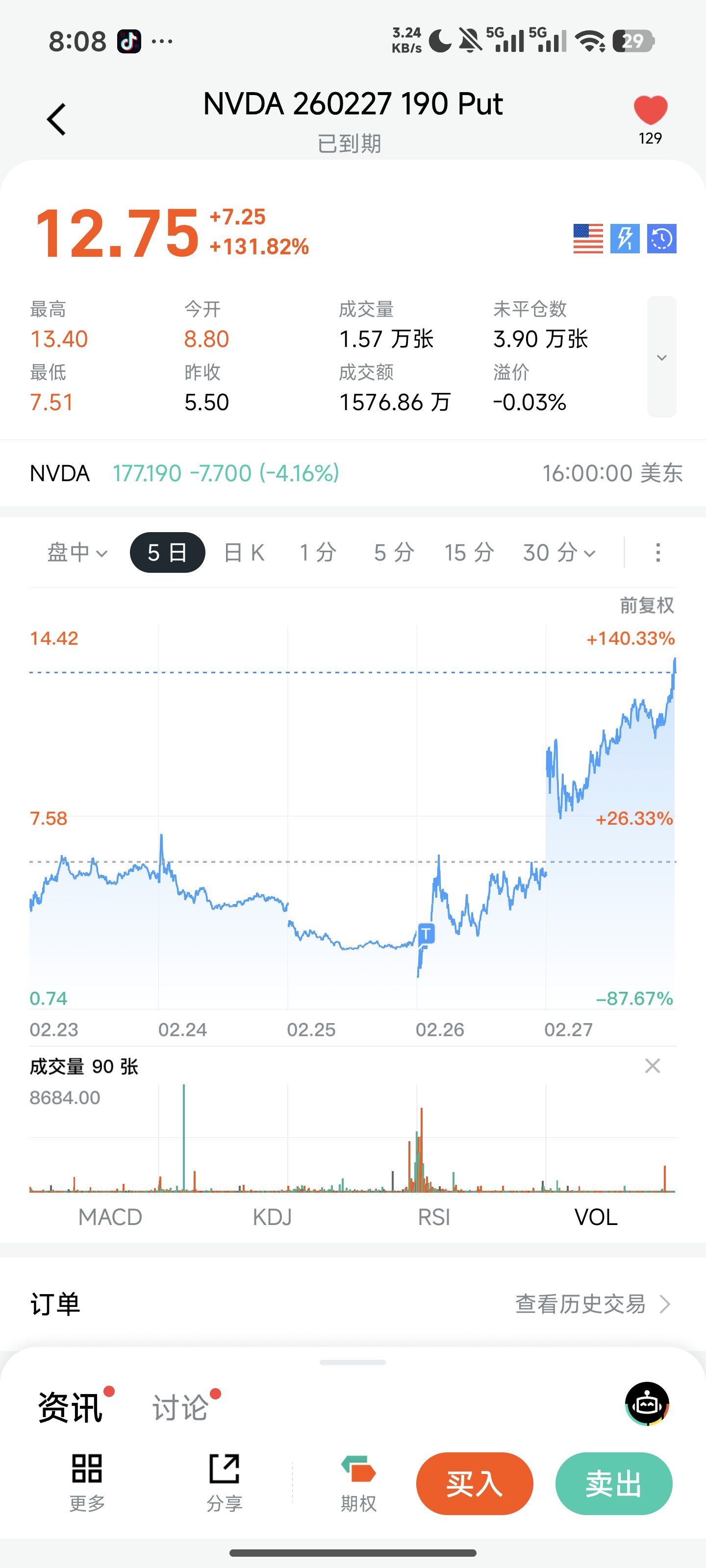Viewport: 706px width, 1568px height.
Task: Open the 盘中 session dropdown
Action: tap(77, 553)
